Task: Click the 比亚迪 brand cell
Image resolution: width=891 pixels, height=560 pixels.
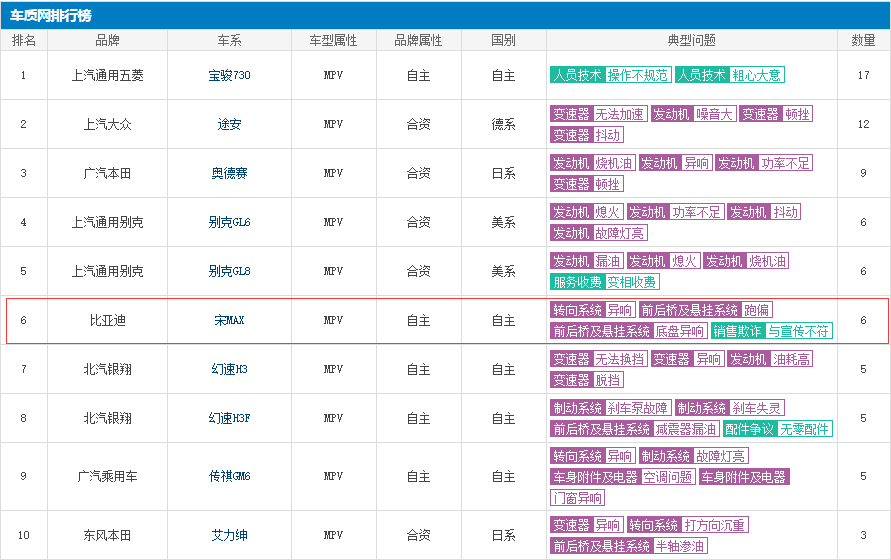Action: 107,320
